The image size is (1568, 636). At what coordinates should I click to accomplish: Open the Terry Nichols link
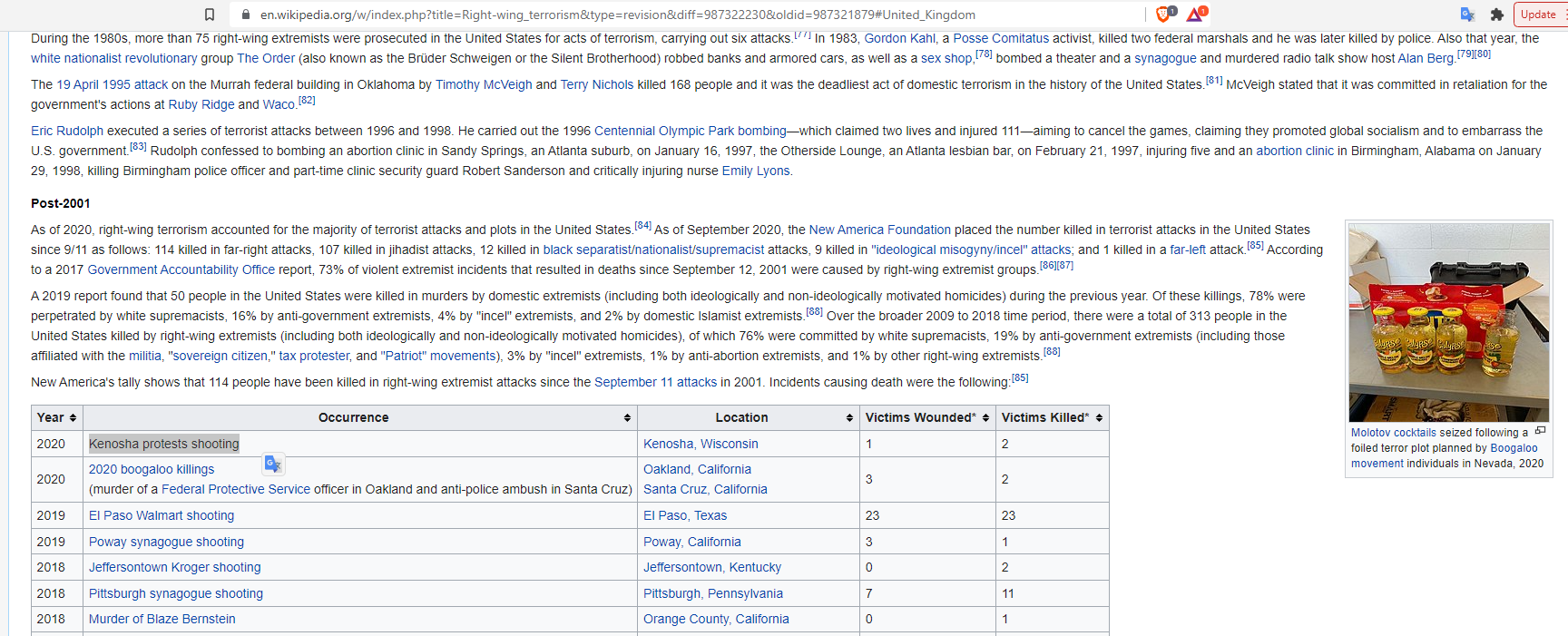coord(597,84)
